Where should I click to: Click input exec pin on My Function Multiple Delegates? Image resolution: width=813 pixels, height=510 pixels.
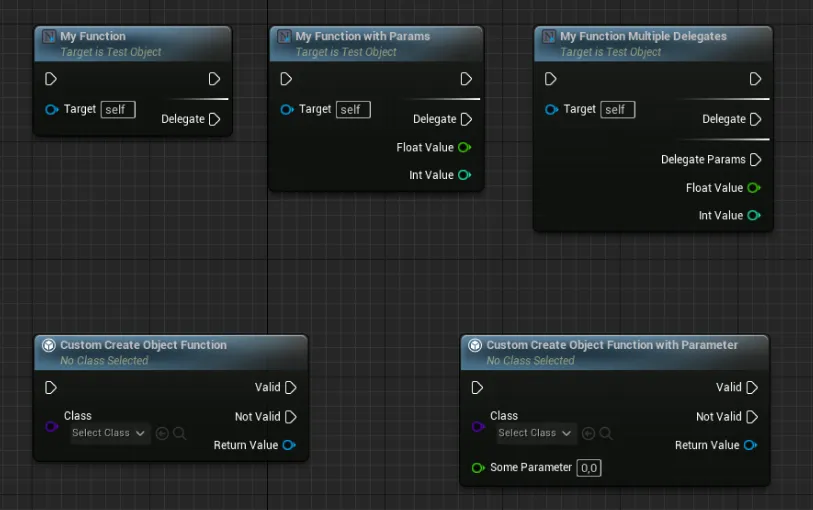pyautogui.click(x=551, y=79)
